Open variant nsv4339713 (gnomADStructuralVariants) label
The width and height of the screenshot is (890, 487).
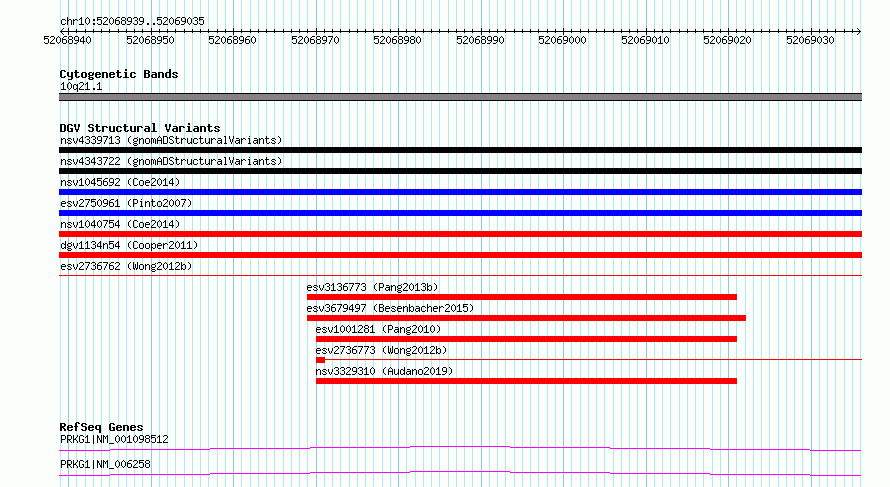click(x=171, y=140)
